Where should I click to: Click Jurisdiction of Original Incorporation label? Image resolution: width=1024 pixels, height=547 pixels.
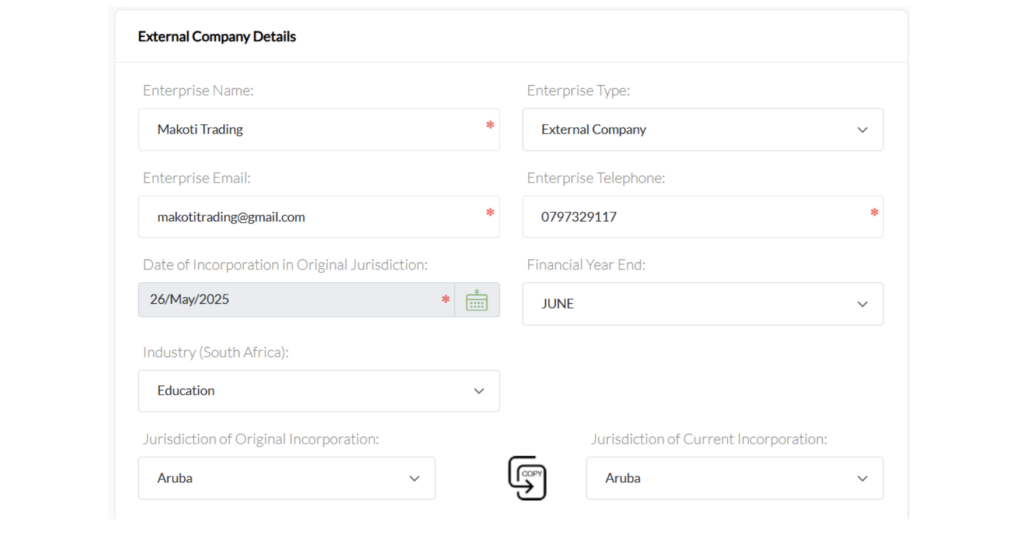pyautogui.click(x=261, y=439)
